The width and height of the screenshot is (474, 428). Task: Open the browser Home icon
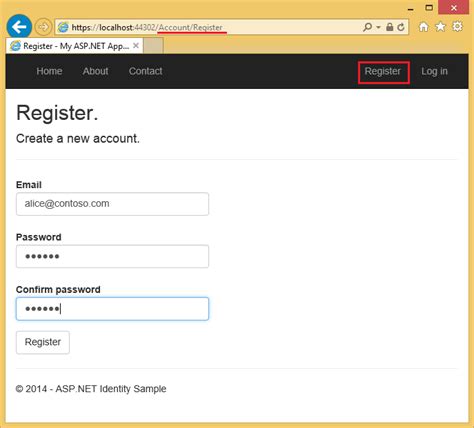[x=424, y=27]
